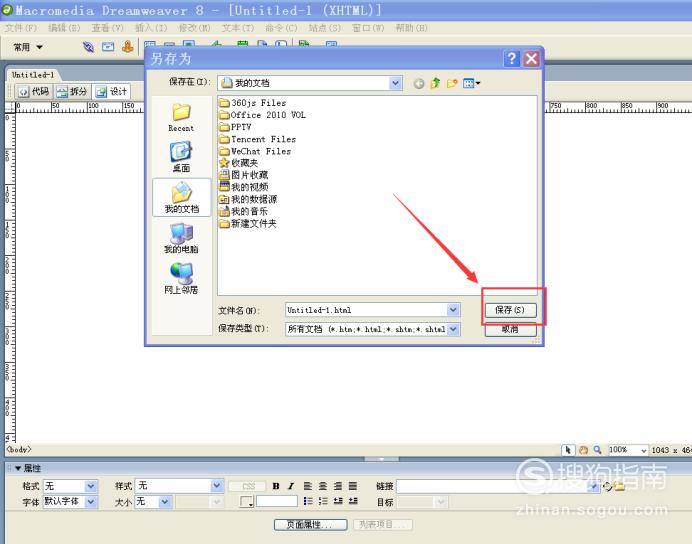
Task: Click the CSS button in Properties
Action: point(248,486)
